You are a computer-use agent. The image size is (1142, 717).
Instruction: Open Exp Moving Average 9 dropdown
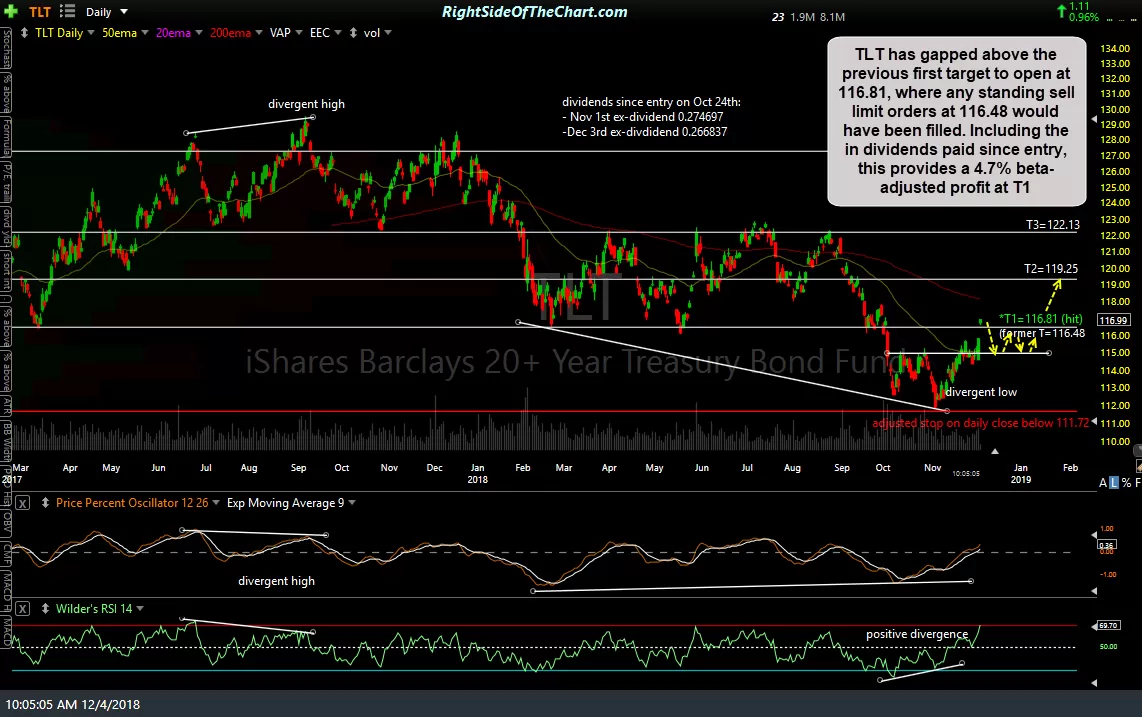(353, 503)
